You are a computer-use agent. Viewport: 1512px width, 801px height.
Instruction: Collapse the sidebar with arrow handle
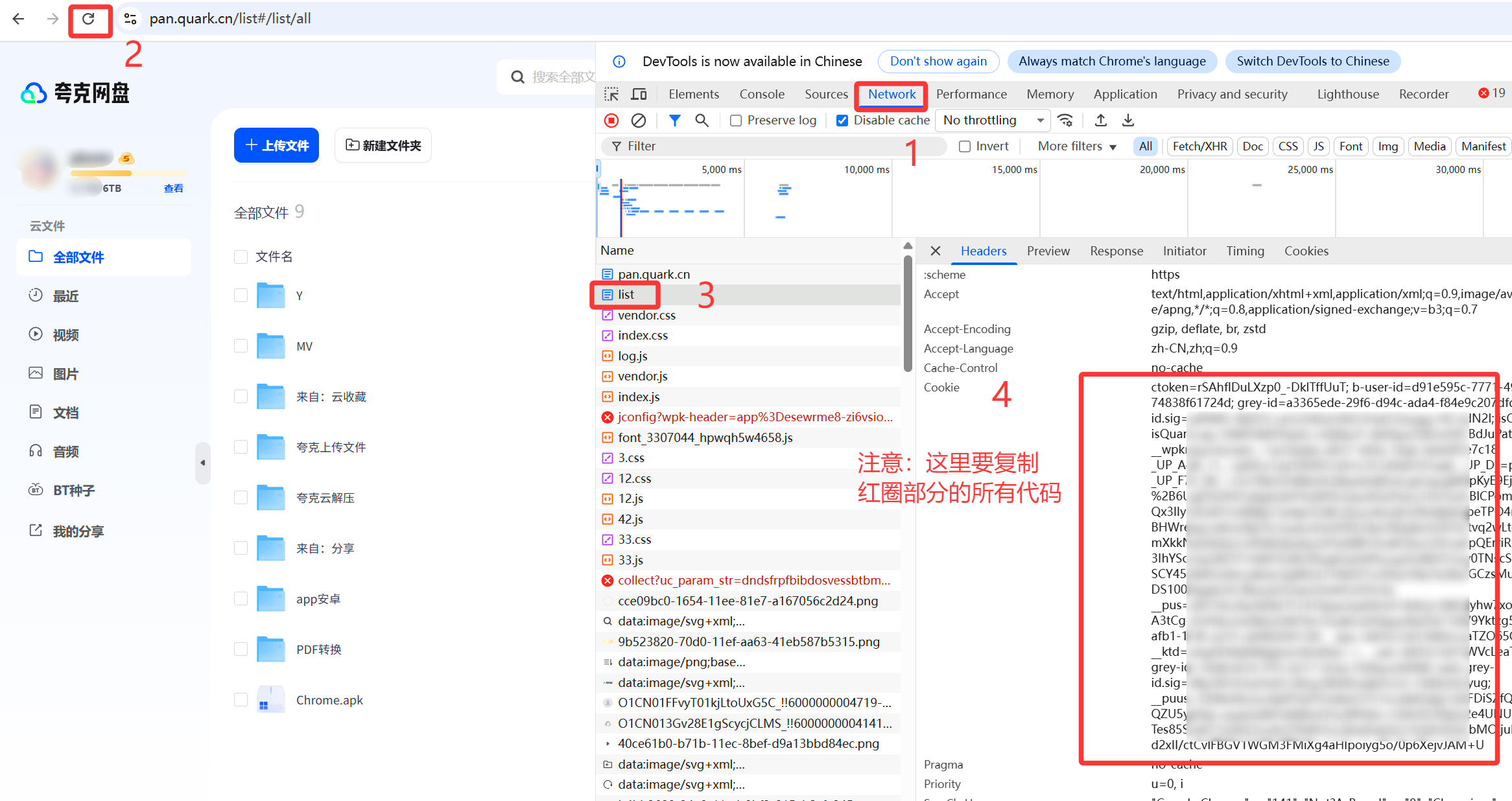coord(203,463)
